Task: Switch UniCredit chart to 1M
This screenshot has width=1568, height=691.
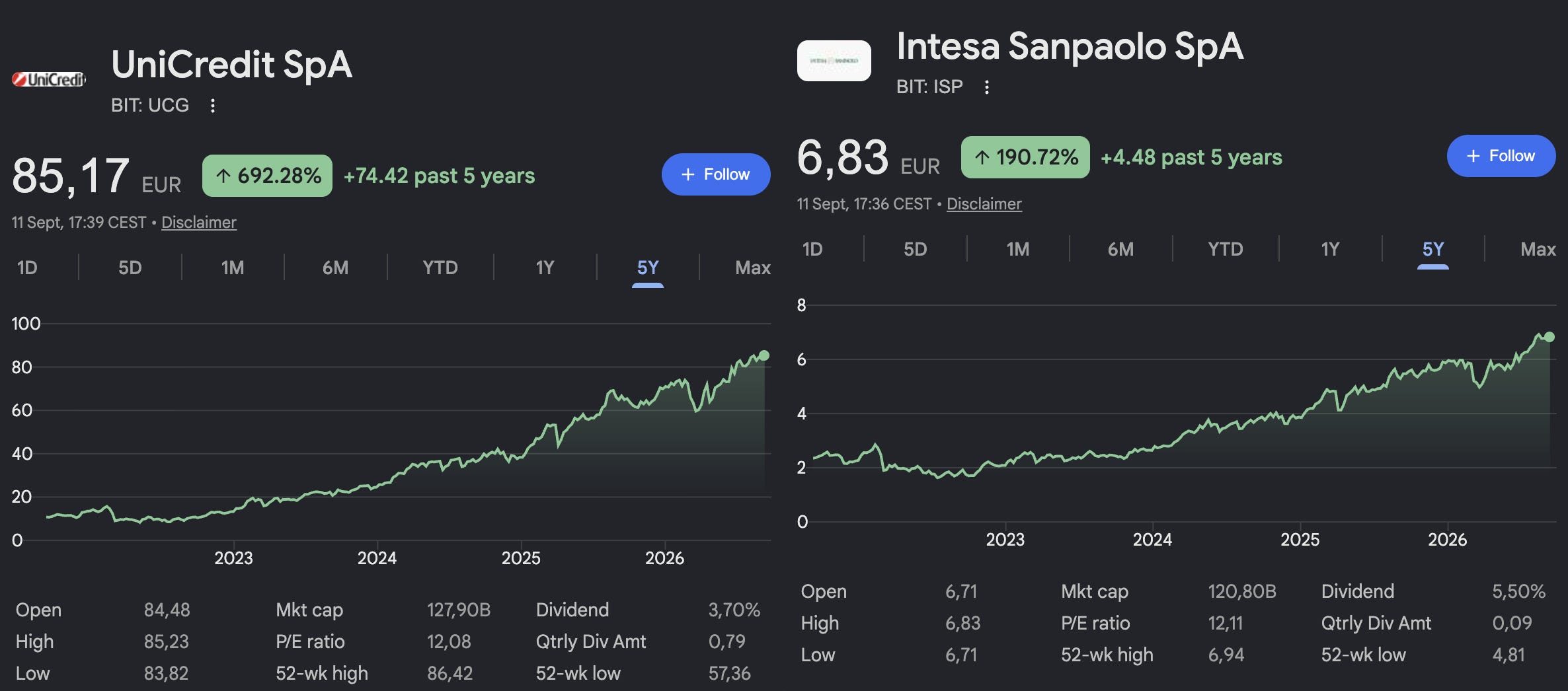Action: [x=233, y=268]
